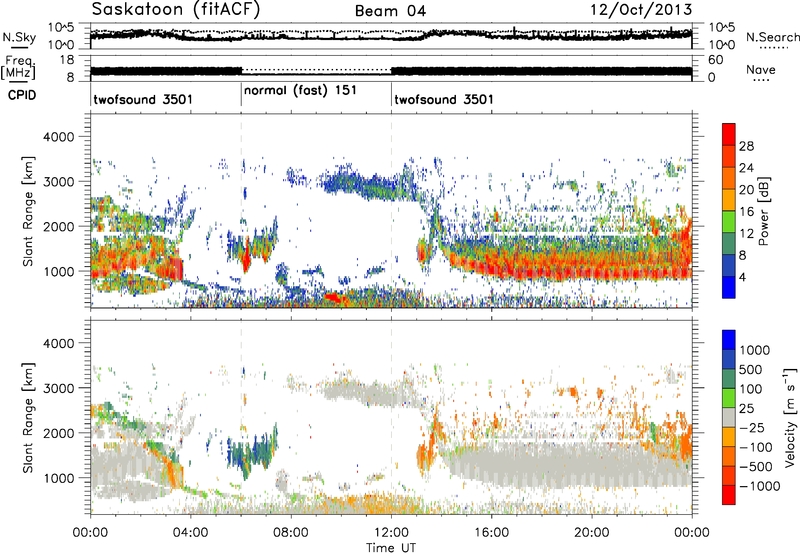Screen dimensions: 800x554
Task: Click the 'Power [dB]' colorbar title
Action: 763,211
